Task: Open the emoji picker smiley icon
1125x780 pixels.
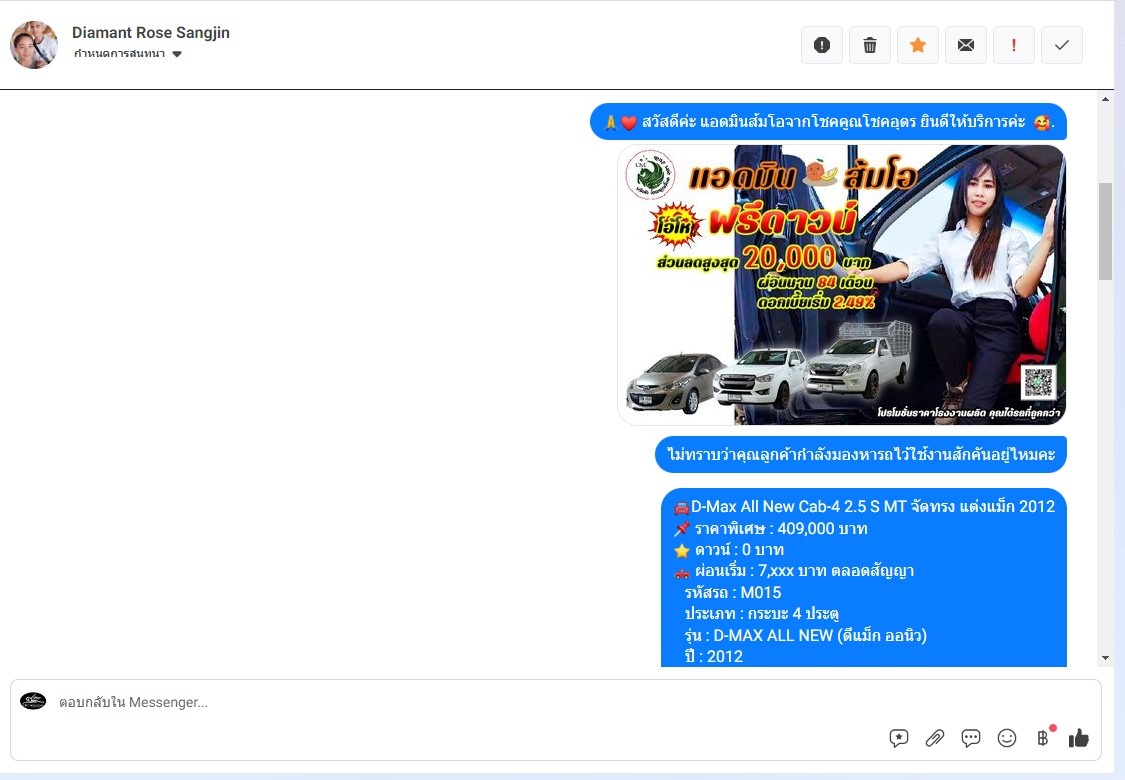Action: tap(1007, 738)
